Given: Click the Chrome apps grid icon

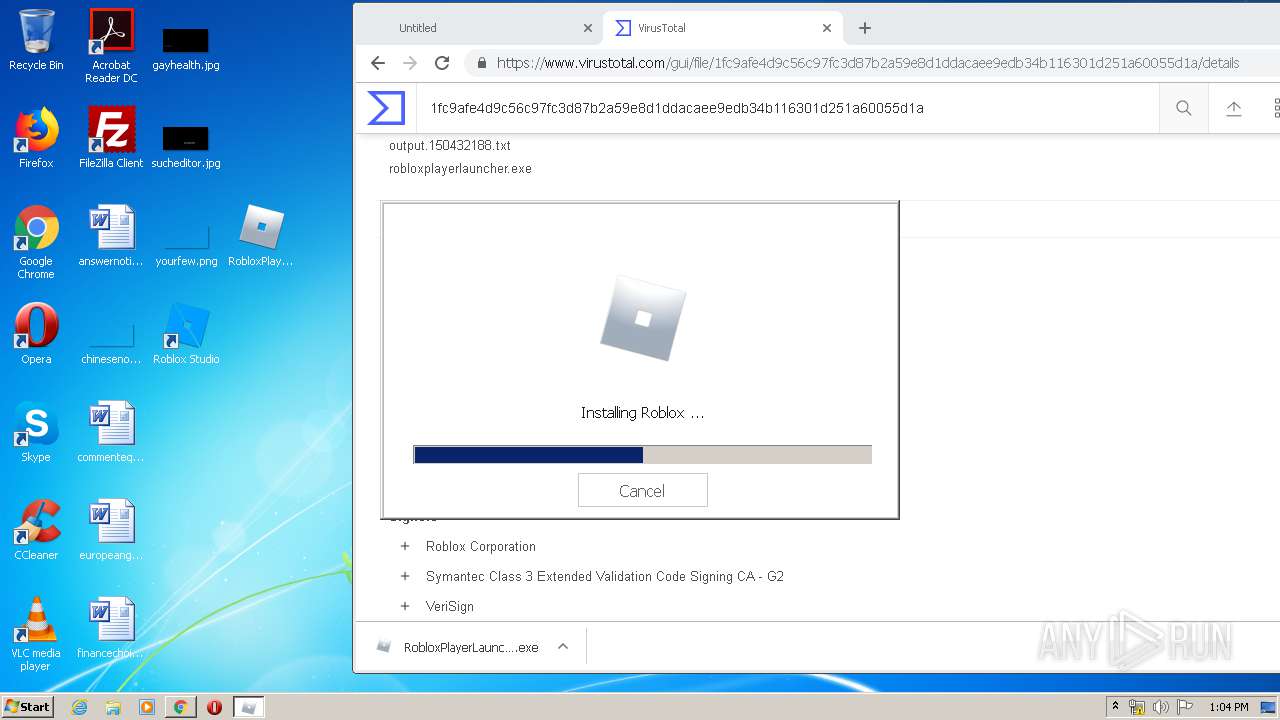Looking at the screenshot, I should (x=1276, y=108).
